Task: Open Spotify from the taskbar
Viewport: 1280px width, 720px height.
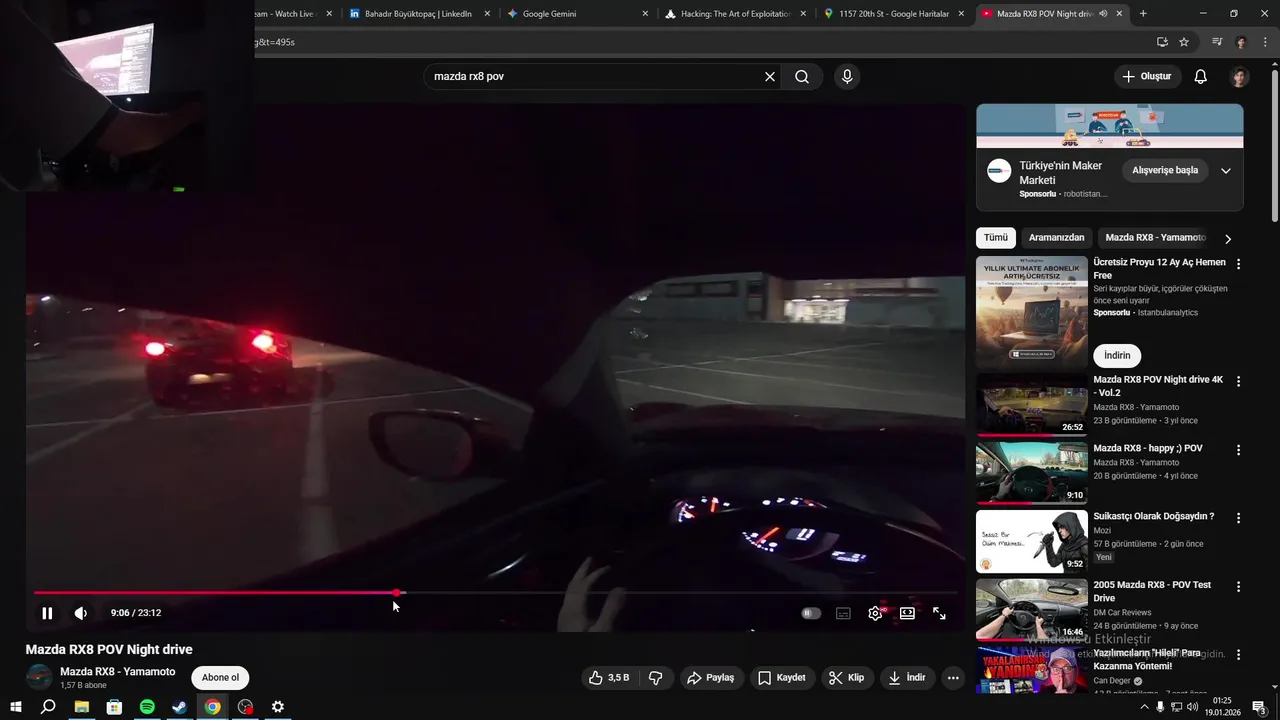Action: click(x=147, y=707)
